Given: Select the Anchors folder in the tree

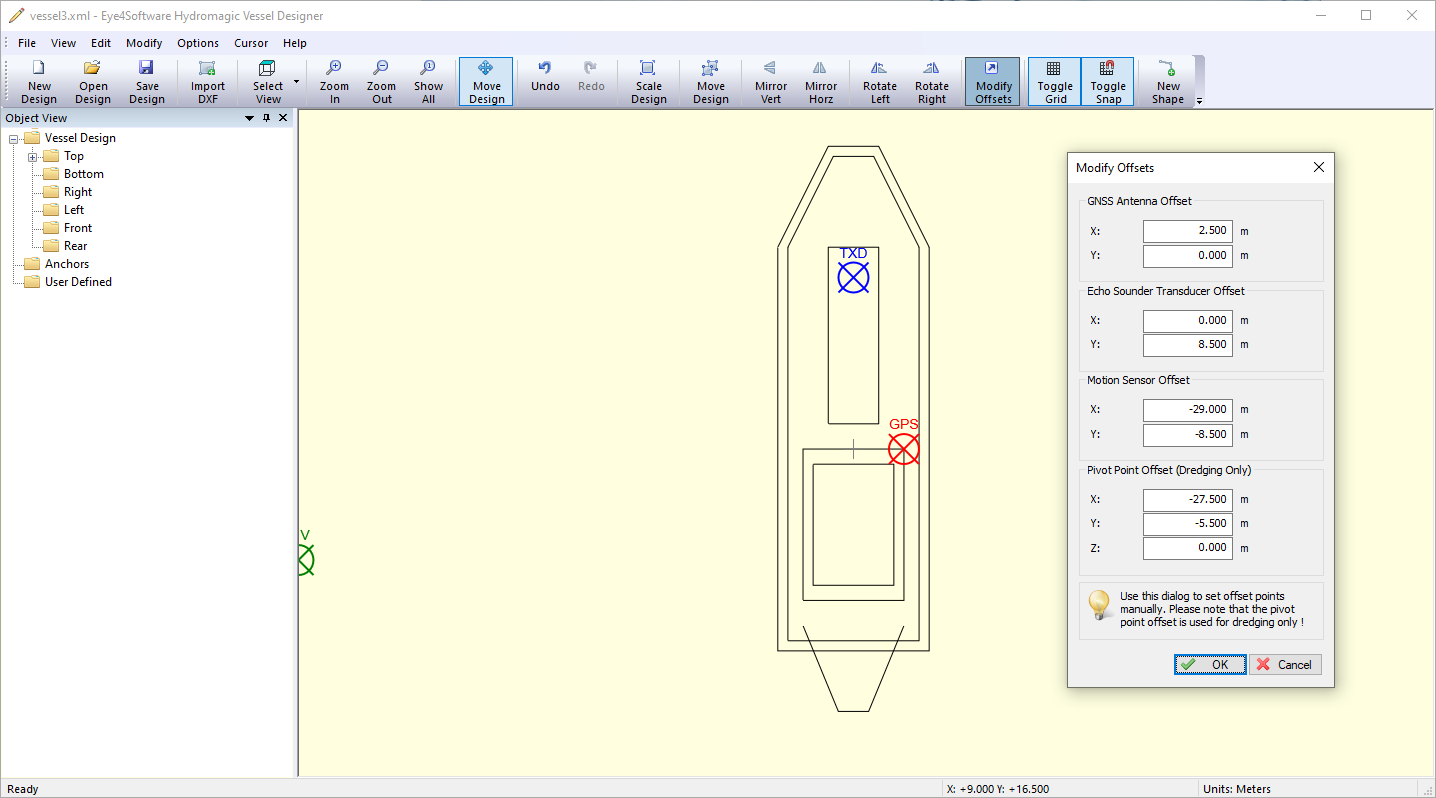Looking at the screenshot, I should (x=66, y=264).
